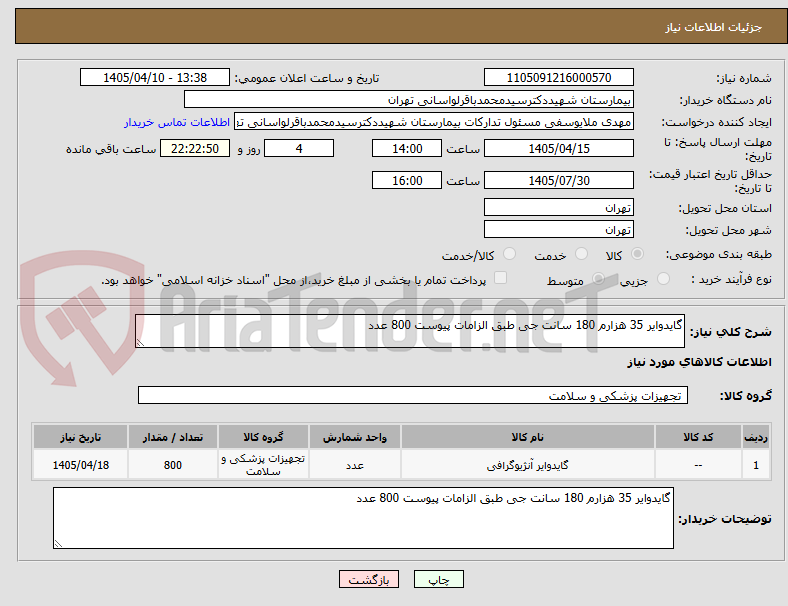Click the request creator field

coord(434,122)
